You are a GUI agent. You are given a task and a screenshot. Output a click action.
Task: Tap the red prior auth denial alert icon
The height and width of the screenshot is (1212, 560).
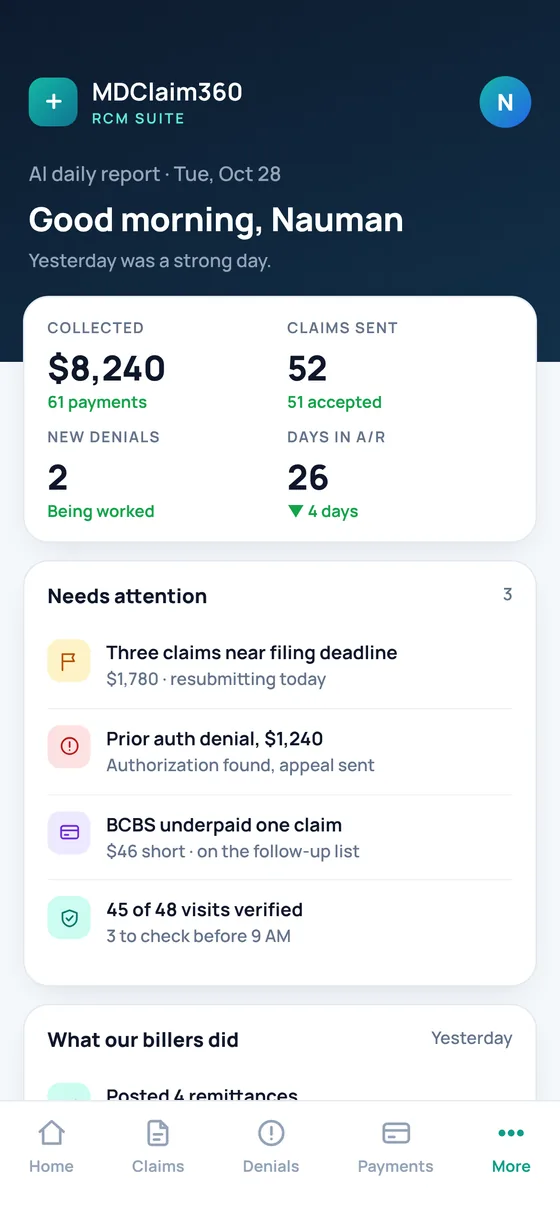click(69, 746)
